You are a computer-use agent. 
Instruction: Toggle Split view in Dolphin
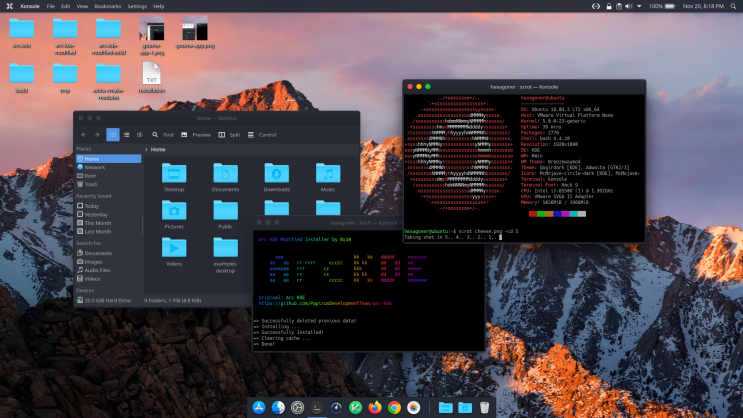(229, 135)
